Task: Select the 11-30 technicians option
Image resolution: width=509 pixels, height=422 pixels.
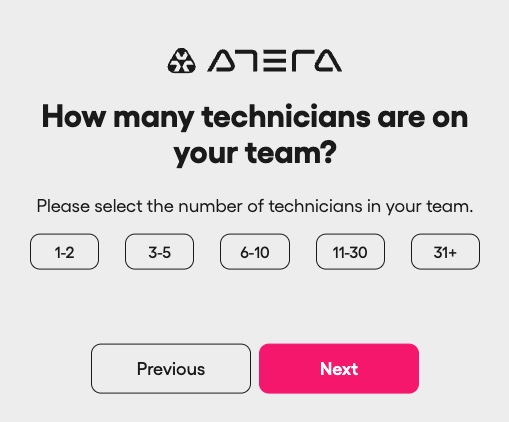Action: point(350,252)
